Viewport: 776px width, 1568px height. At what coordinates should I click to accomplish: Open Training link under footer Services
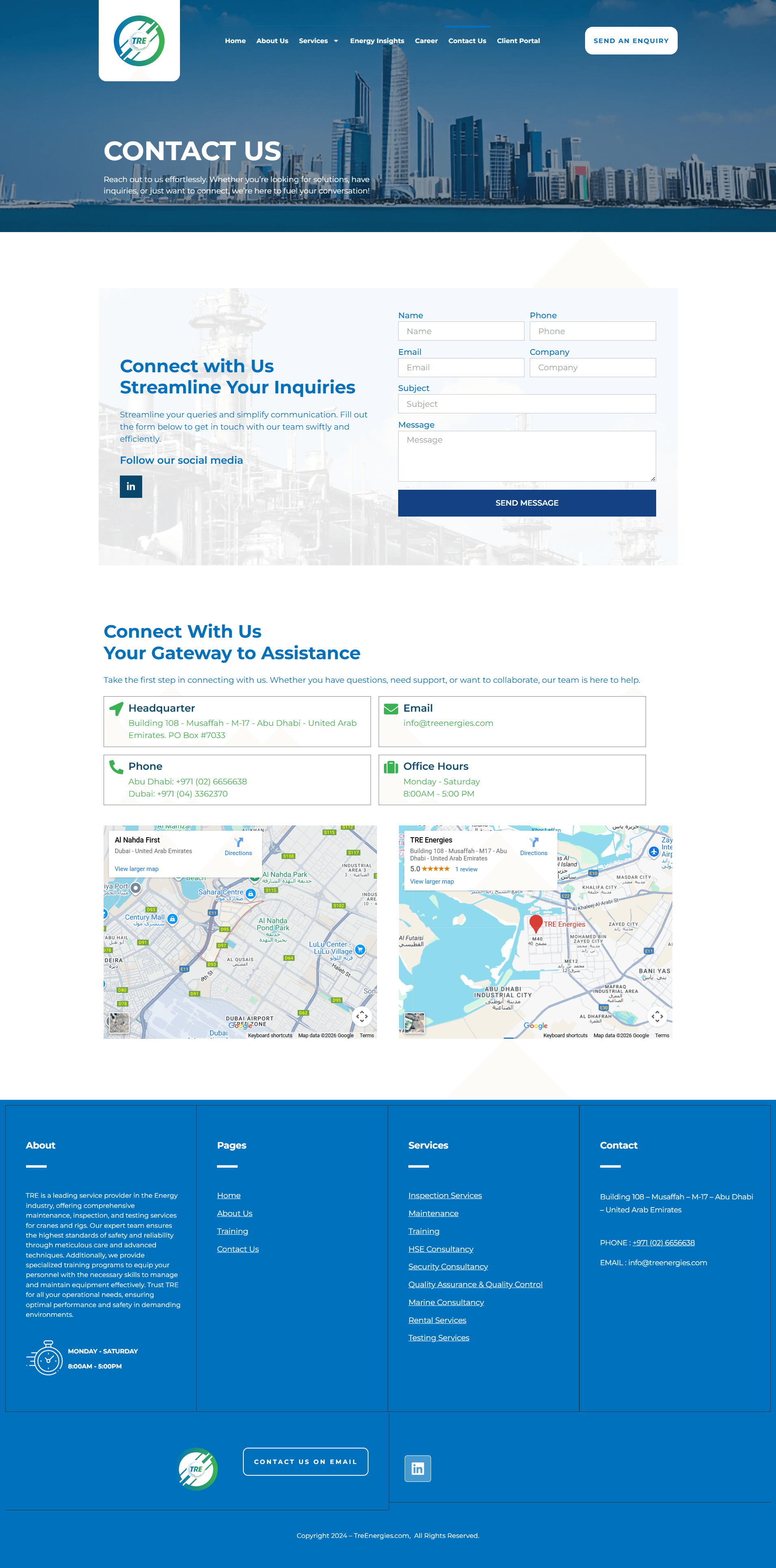click(x=424, y=1231)
